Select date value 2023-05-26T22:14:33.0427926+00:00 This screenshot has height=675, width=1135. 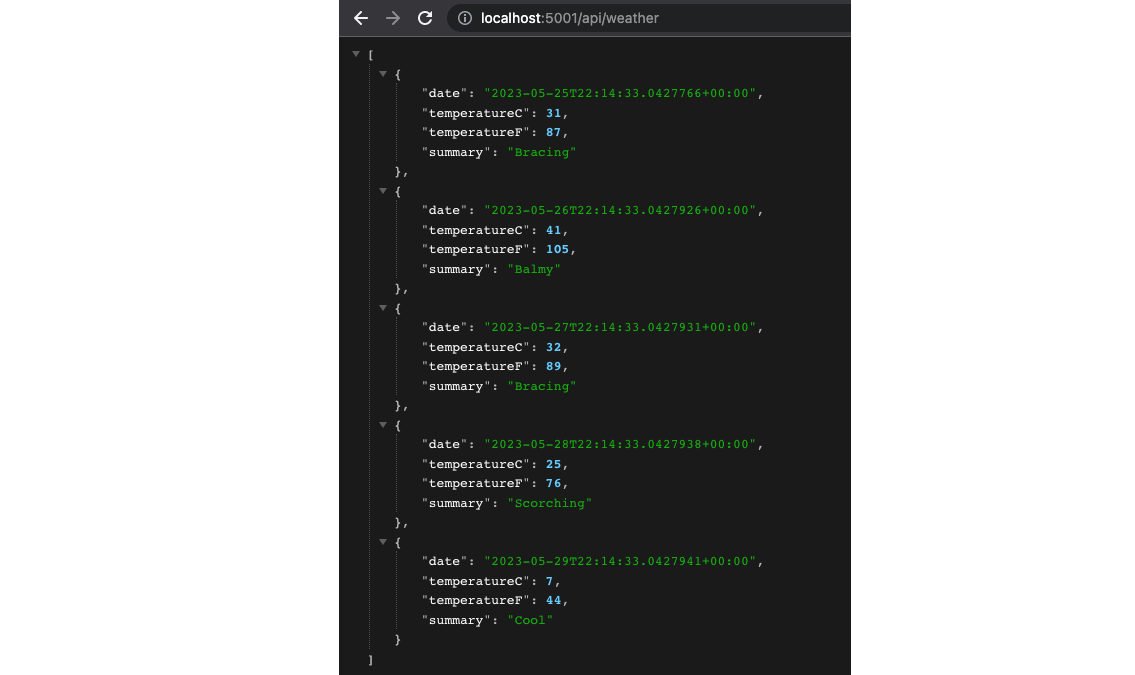[x=620, y=211]
